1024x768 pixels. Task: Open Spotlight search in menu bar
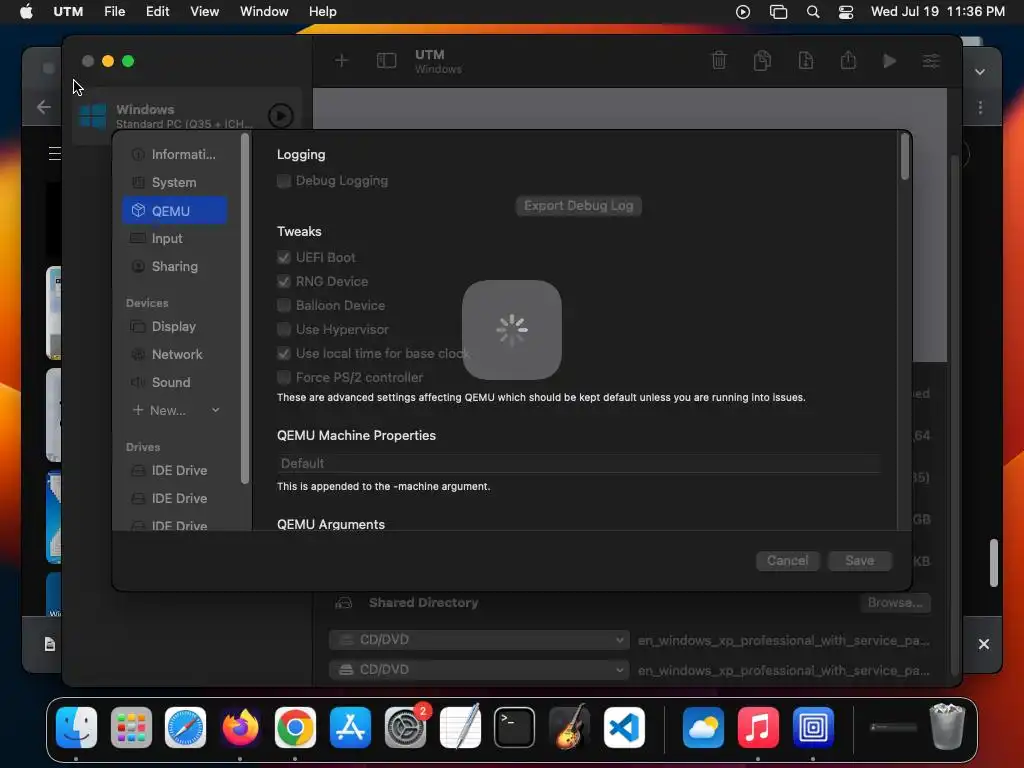[x=812, y=12]
